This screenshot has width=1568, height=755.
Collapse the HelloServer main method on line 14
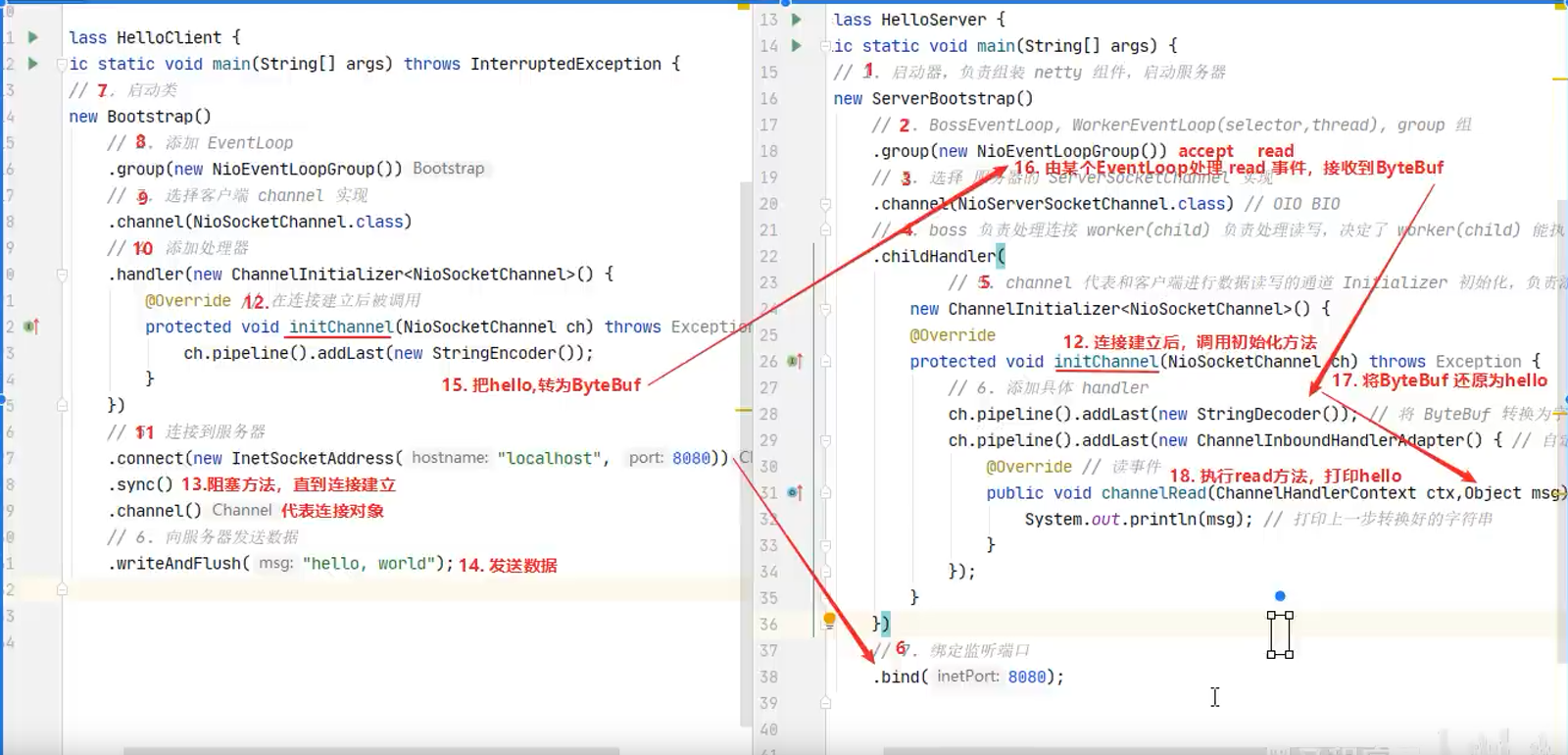(x=825, y=46)
